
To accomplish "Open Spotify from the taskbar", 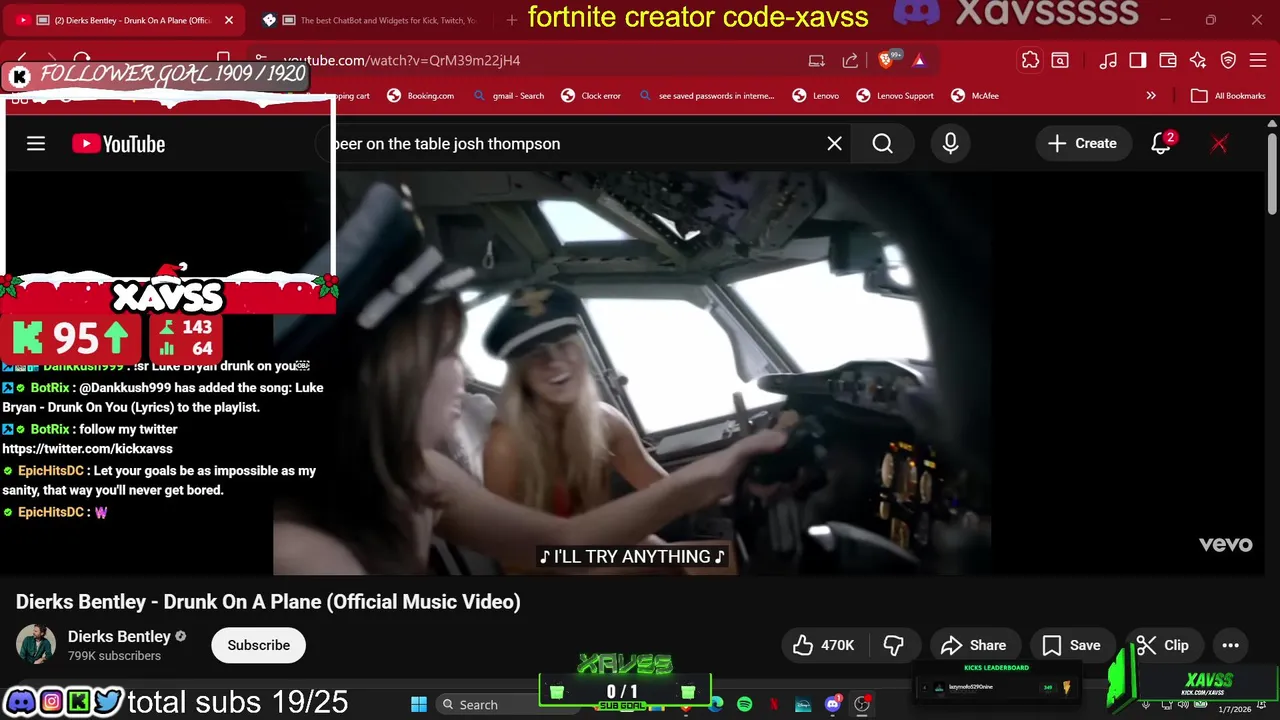I will tap(744, 704).
